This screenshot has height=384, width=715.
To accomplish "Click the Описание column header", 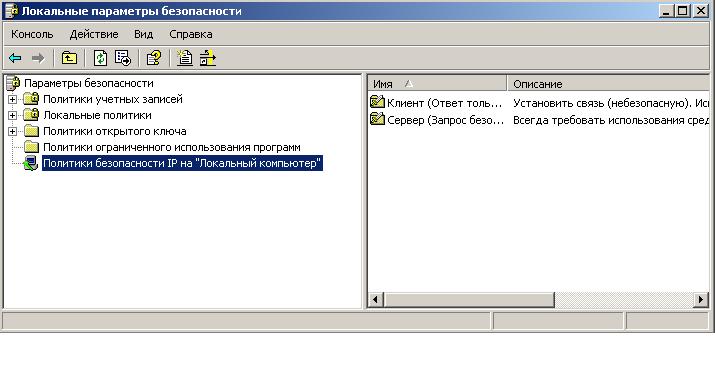I will [609, 84].
